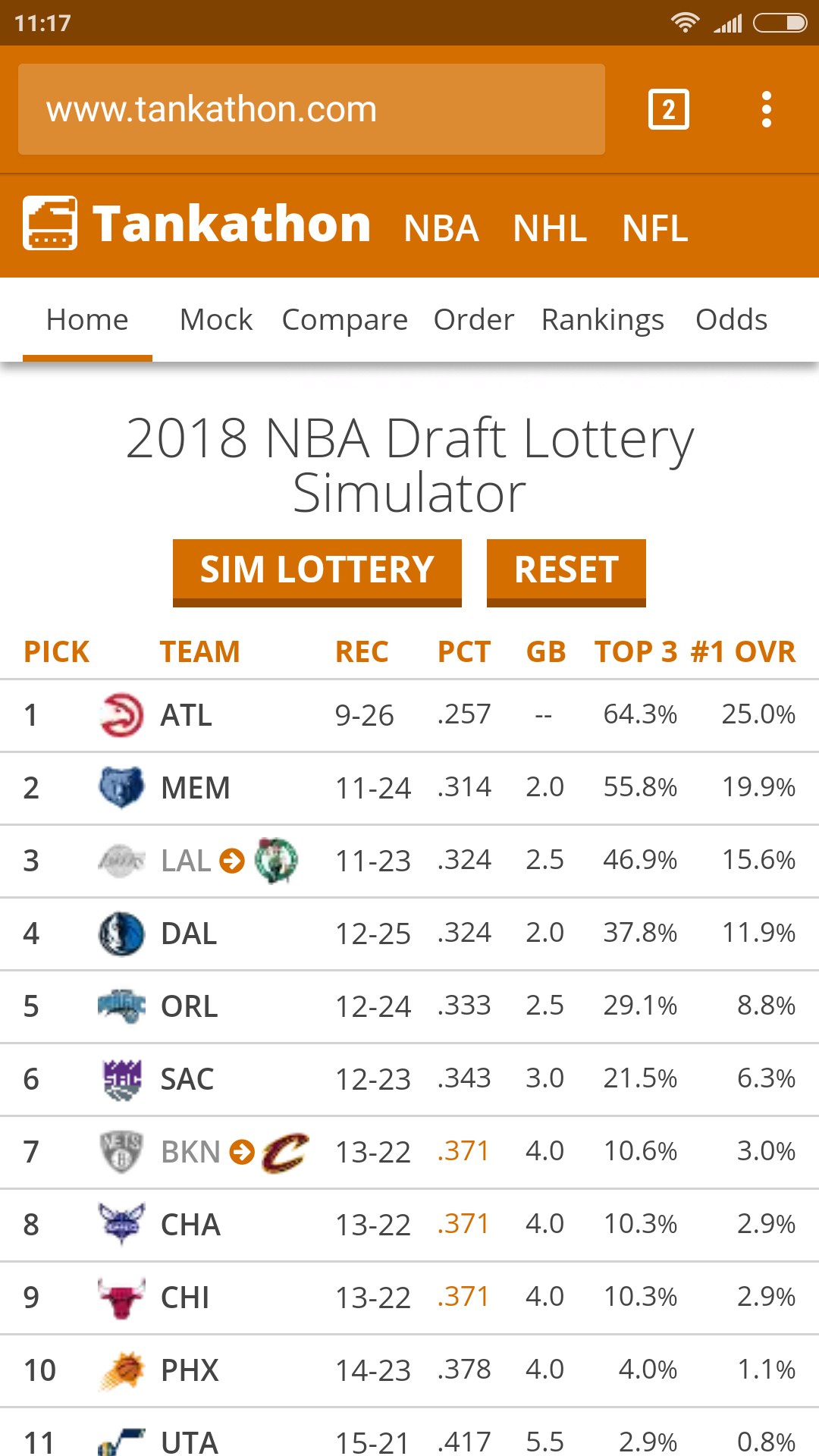The height and width of the screenshot is (1456, 819).
Task: Click the Tankathon logo icon
Action: (50, 223)
